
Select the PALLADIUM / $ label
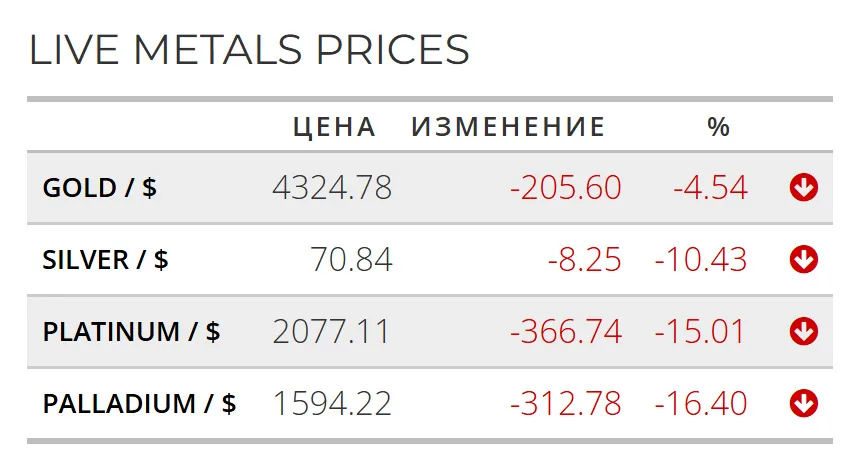point(139,404)
